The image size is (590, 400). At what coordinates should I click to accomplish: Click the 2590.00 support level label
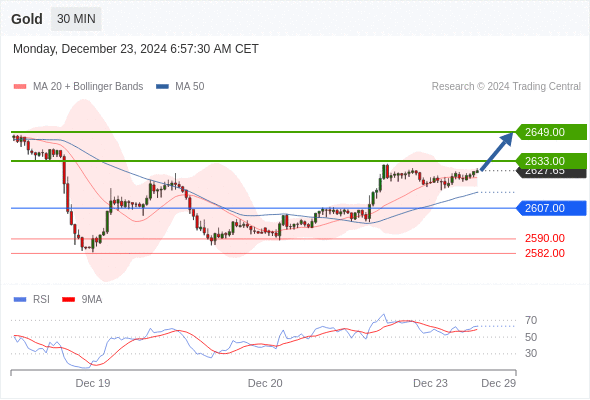(x=545, y=238)
